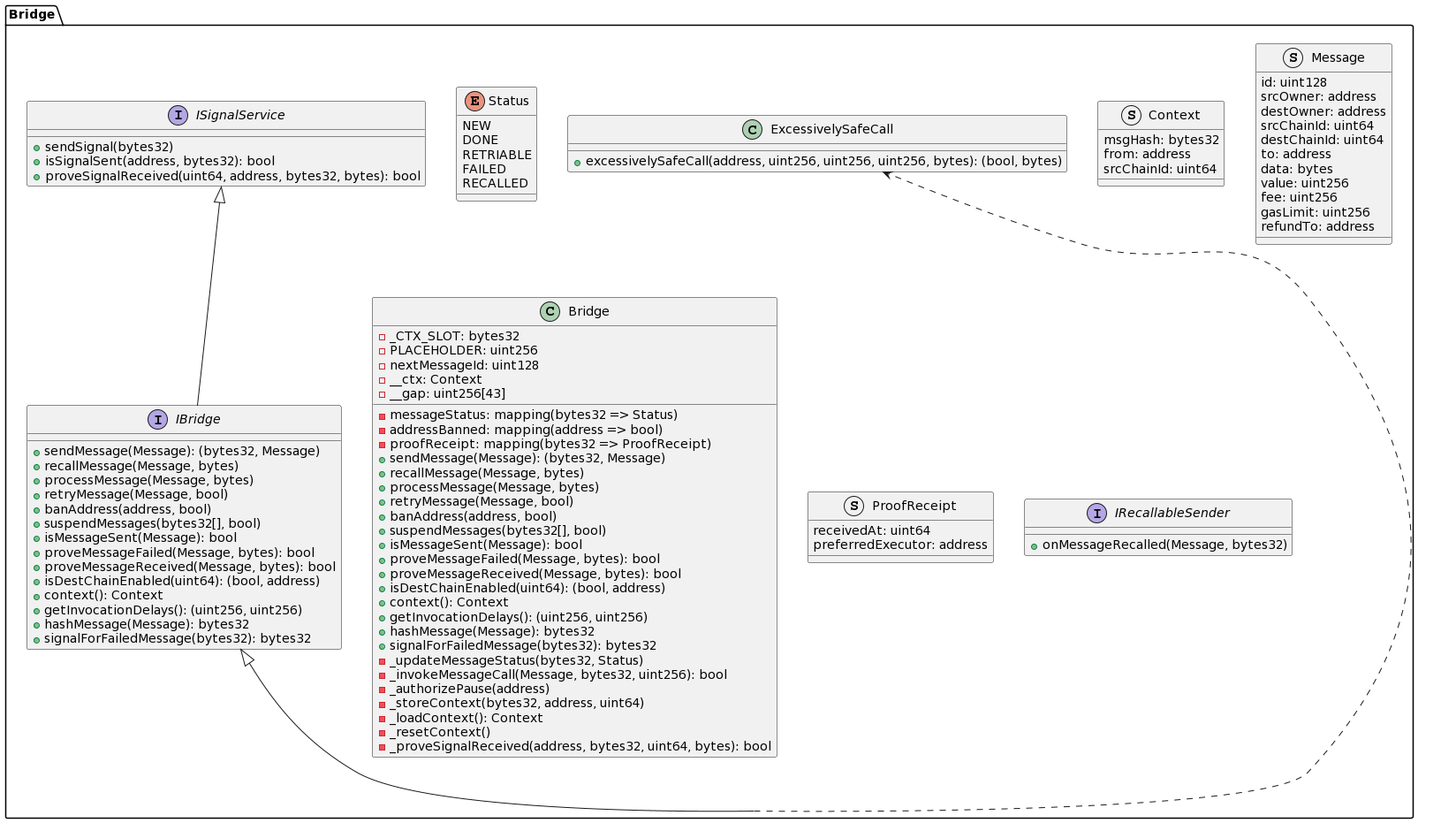The image size is (1456, 823).
Task: Click green marker beside excessivelySafeCall method
Action: point(577,162)
